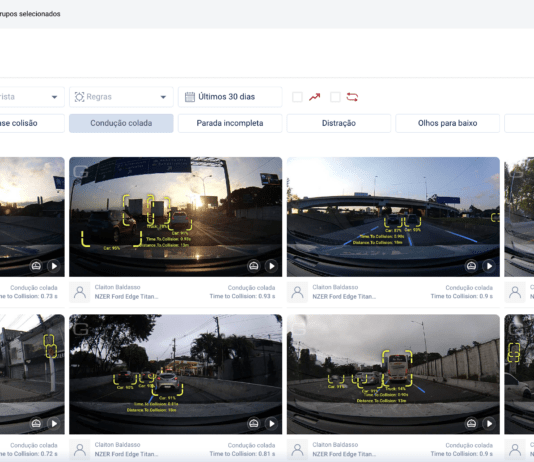Click NZER Ford Edge Titan under bus video
Image resolution: width=534 pixels, height=462 pixels.
[344, 454]
